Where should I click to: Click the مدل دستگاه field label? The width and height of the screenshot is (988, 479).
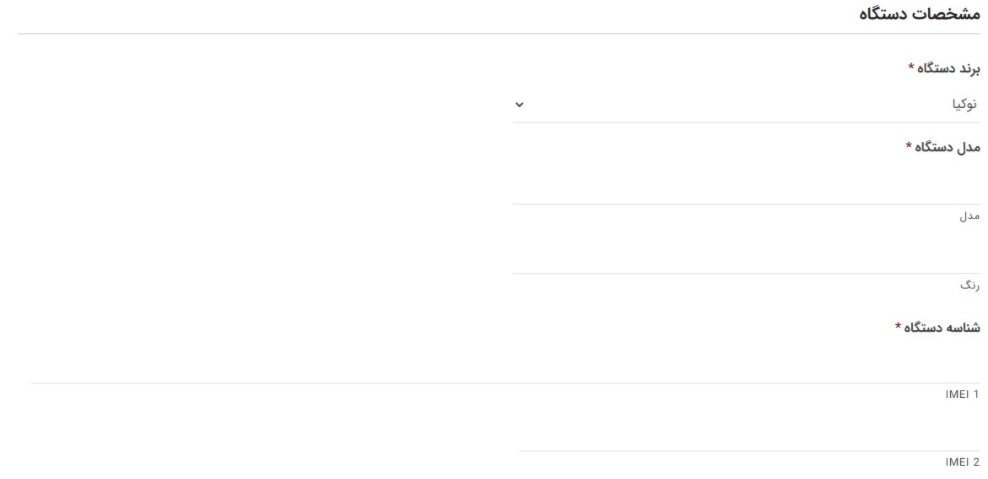[x=949, y=148]
